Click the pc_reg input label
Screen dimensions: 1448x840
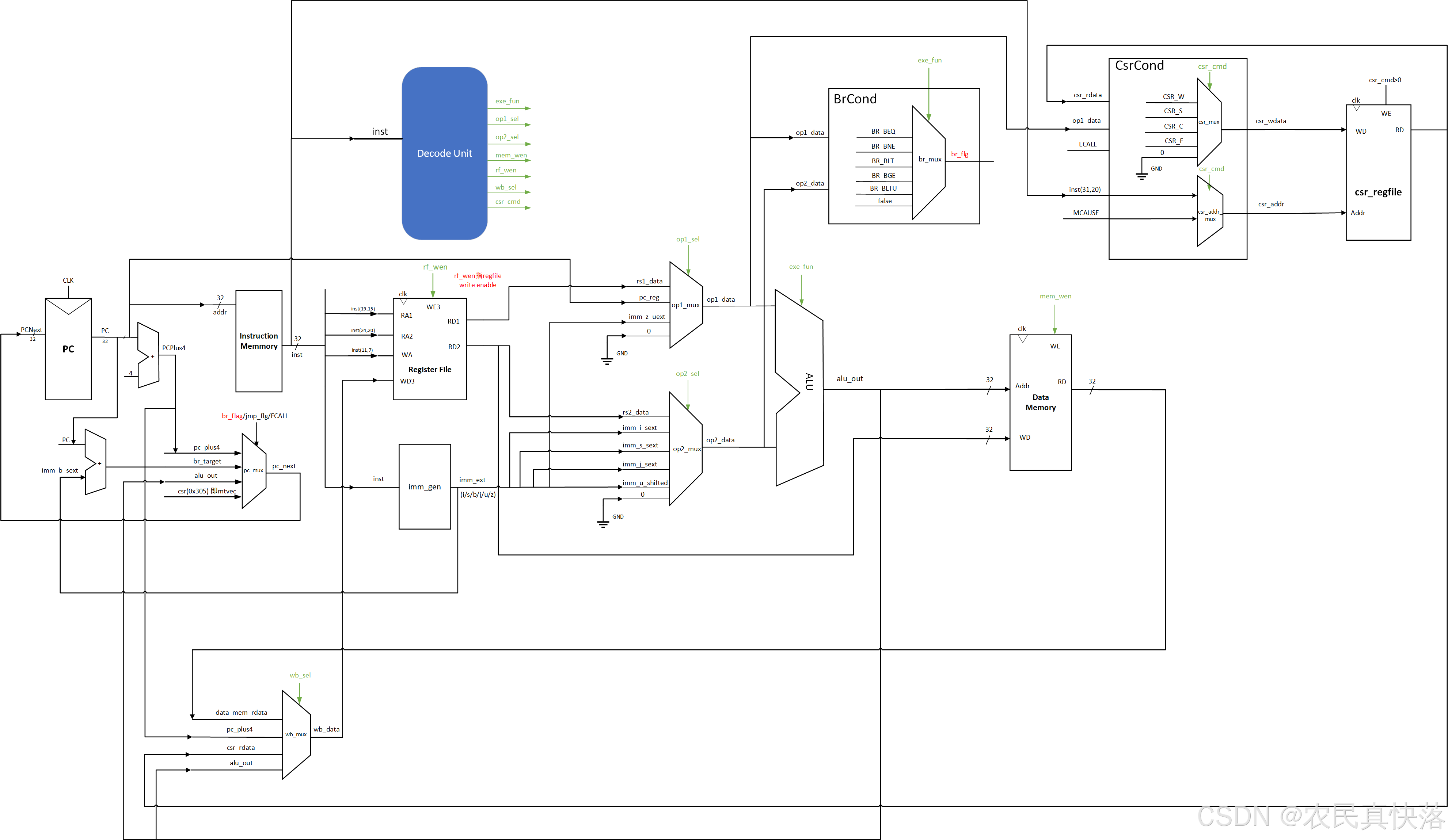click(649, 297)
